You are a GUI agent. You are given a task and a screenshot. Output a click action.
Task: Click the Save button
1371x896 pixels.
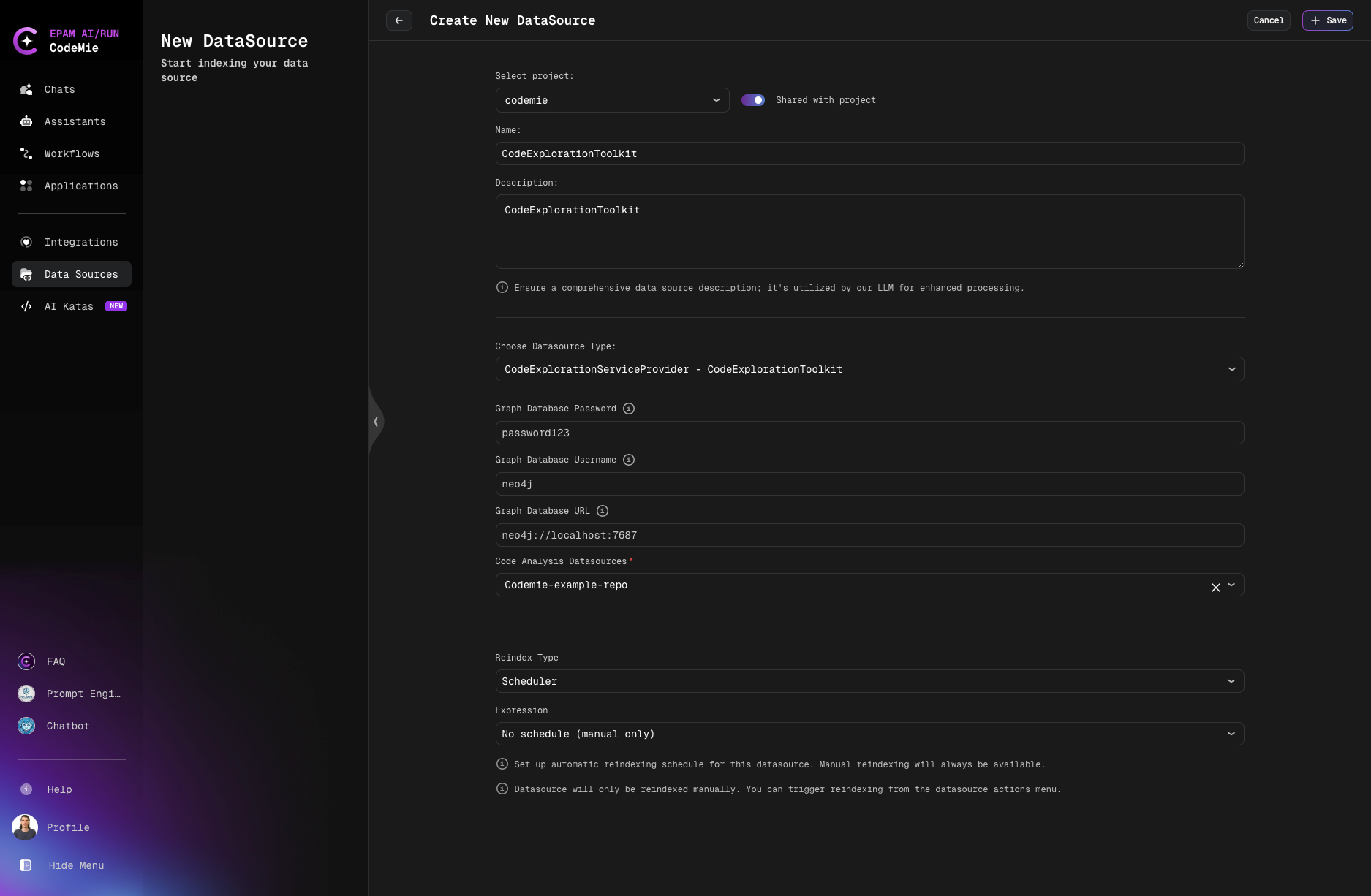click(x=1328, y=20)
